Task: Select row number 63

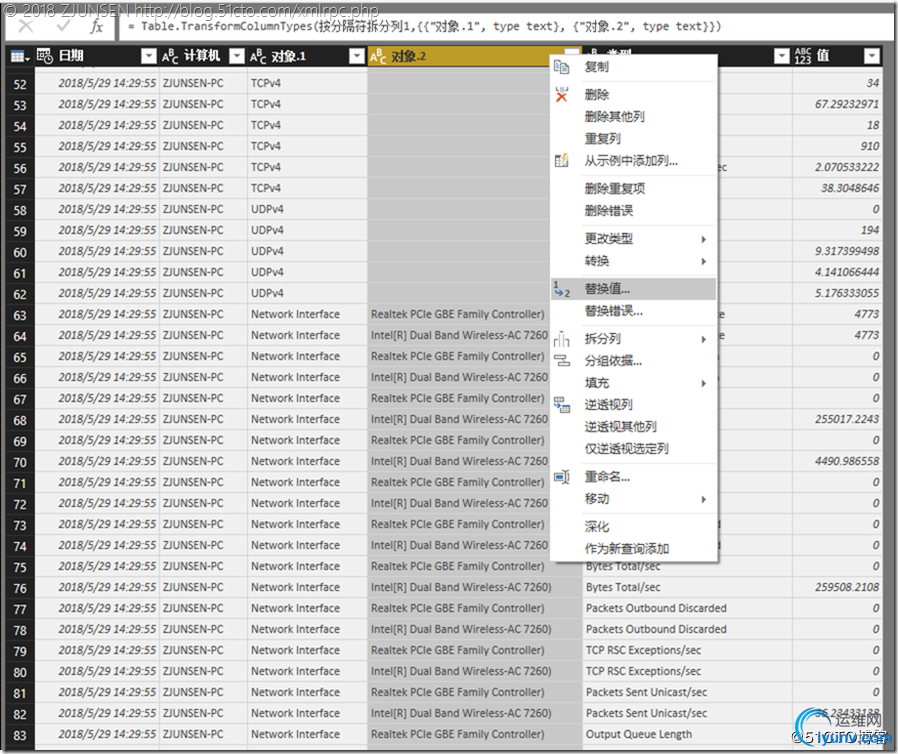Action: point(20,315)
